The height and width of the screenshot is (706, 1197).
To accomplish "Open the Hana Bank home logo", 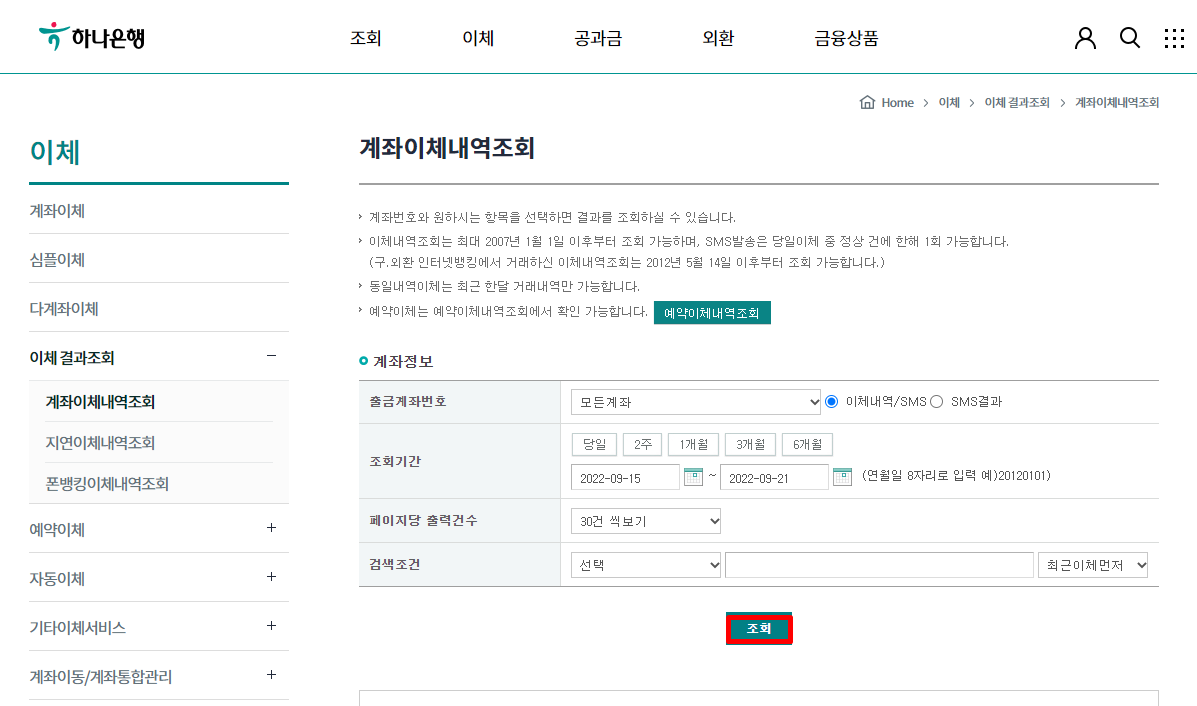I will click(90, 36).
